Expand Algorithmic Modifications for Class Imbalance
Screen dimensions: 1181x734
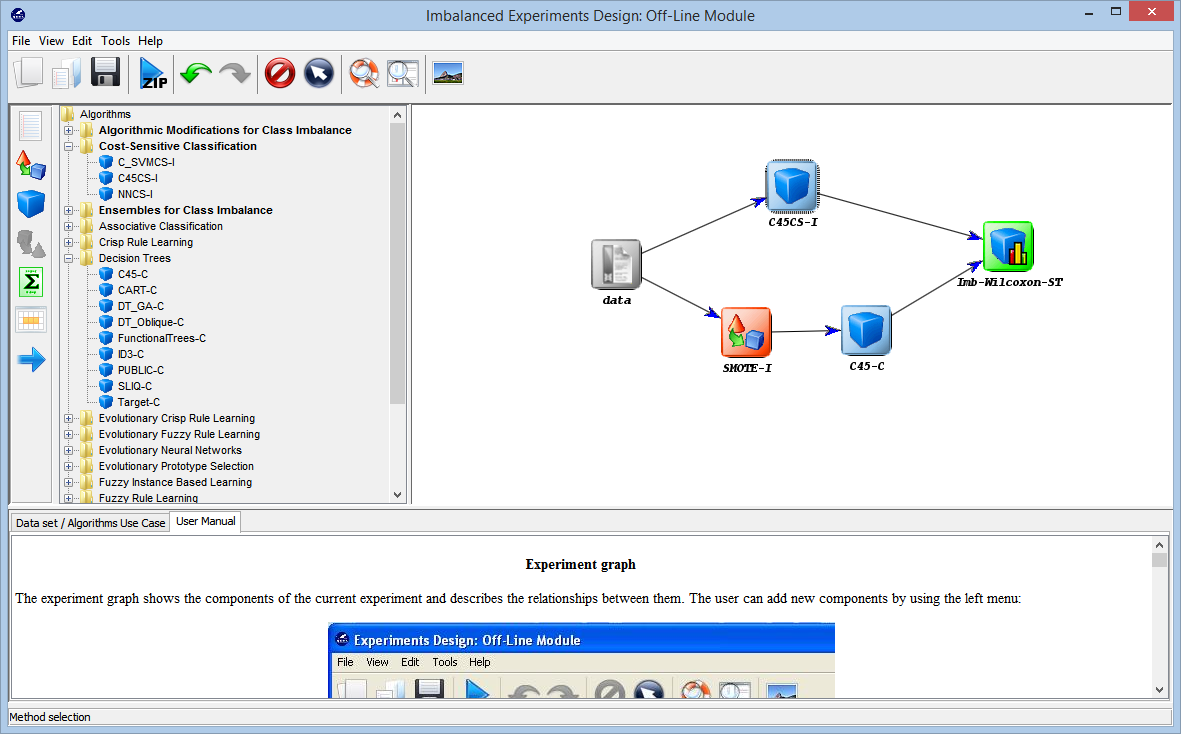tap(69, 130)
